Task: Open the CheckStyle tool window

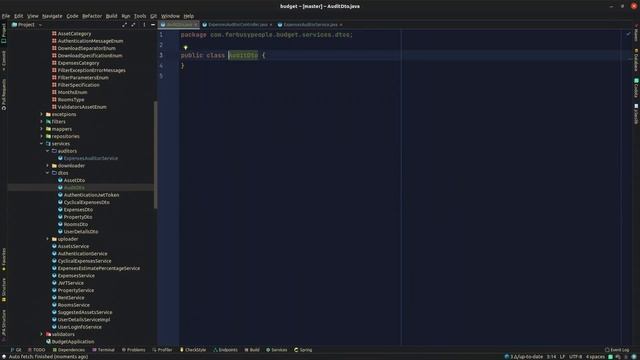Action: (x=193, y=350)
